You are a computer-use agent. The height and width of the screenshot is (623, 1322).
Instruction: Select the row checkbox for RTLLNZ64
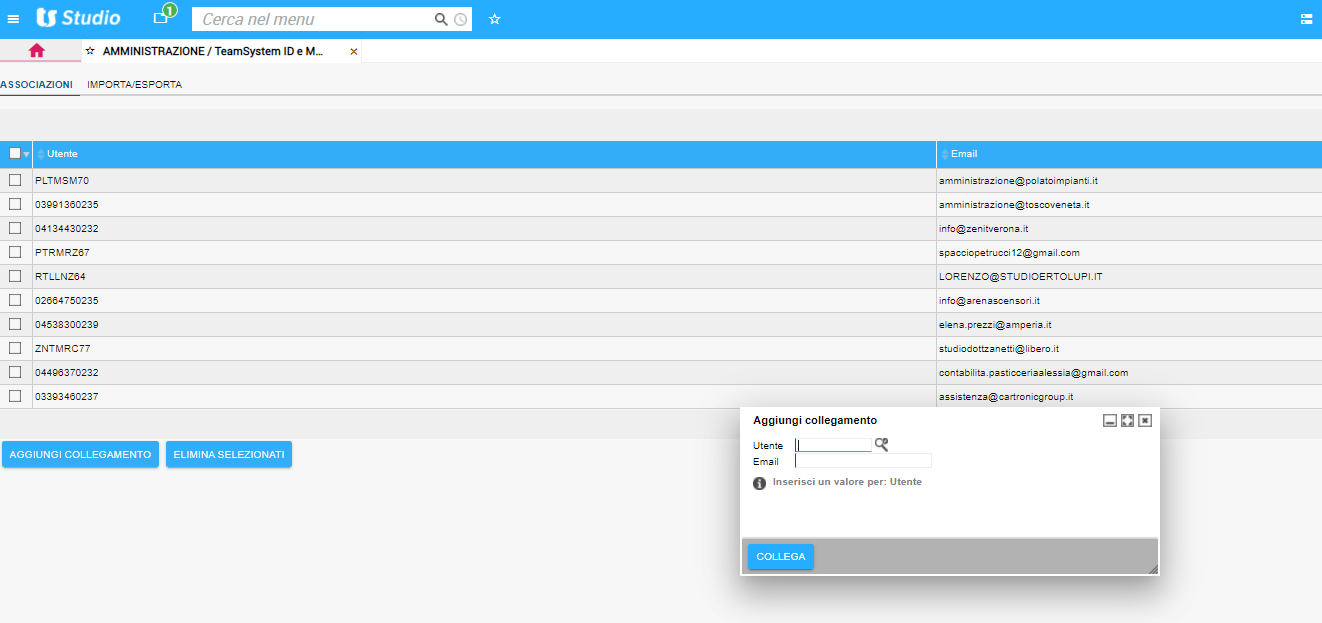pos(15,276)
